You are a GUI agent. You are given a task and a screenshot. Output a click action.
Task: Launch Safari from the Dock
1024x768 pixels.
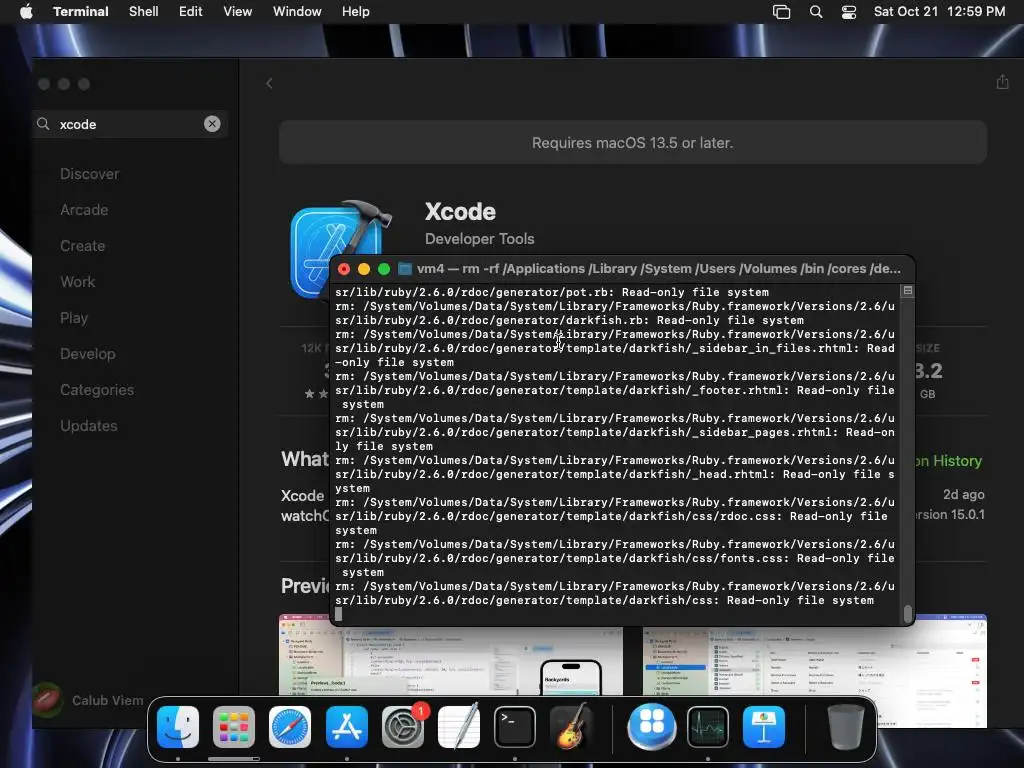point(290,727)
